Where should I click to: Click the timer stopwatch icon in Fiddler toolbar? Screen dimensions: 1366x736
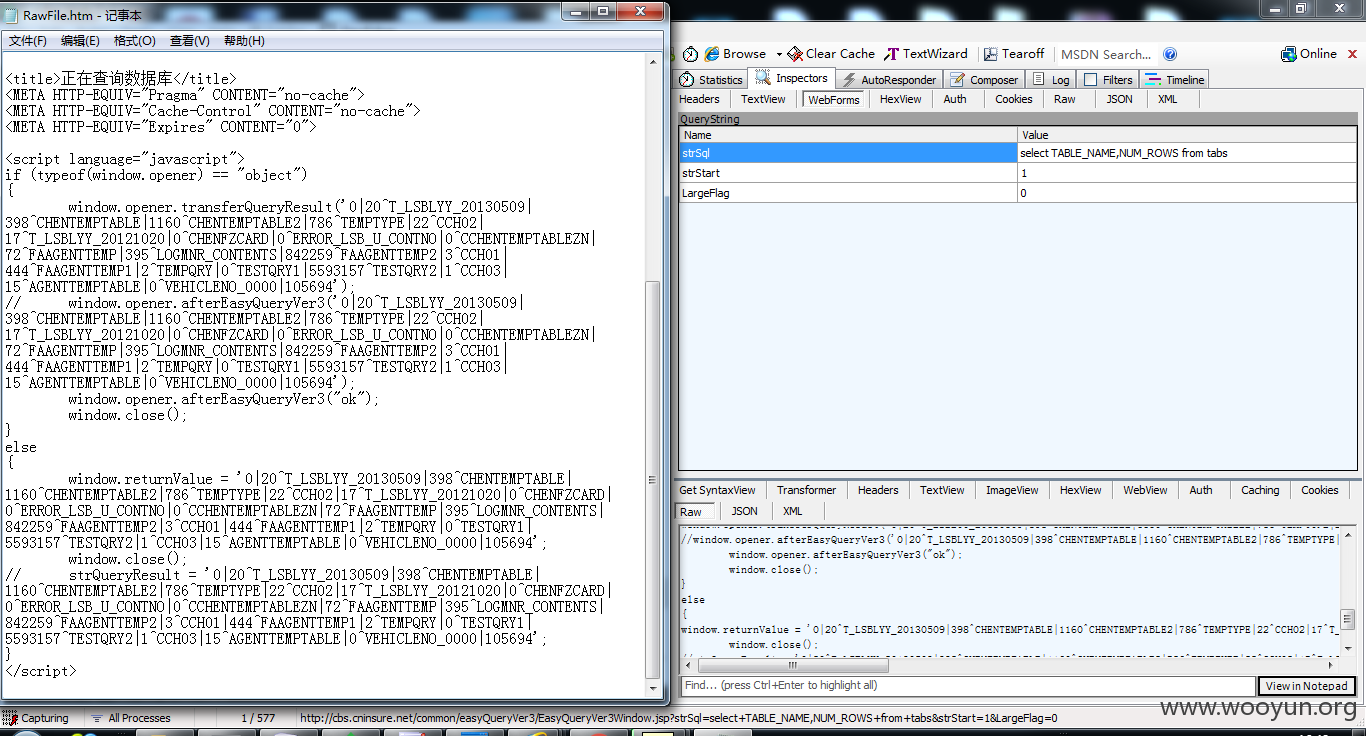(x=690, y=54)
